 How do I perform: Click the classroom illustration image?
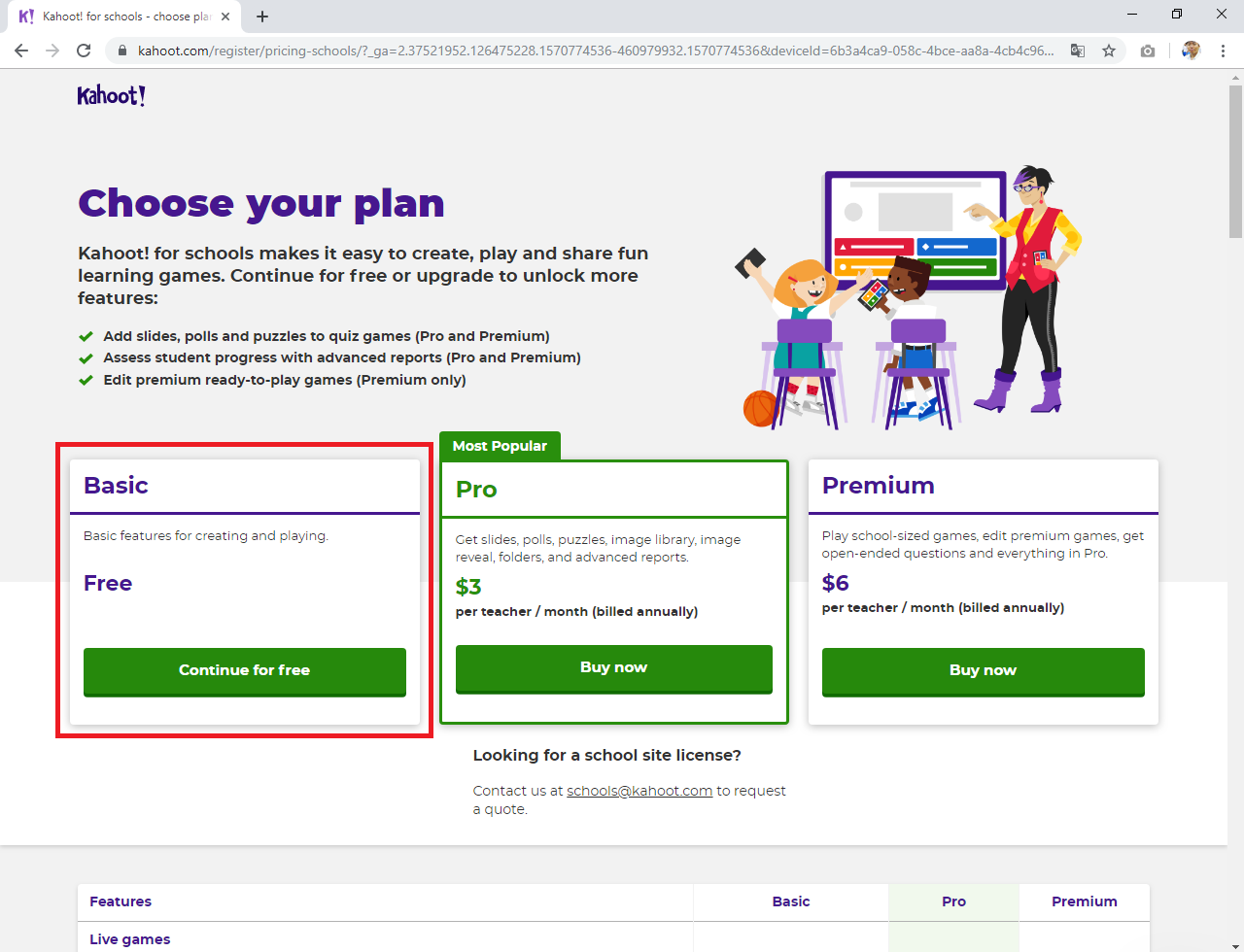point(909,296)
